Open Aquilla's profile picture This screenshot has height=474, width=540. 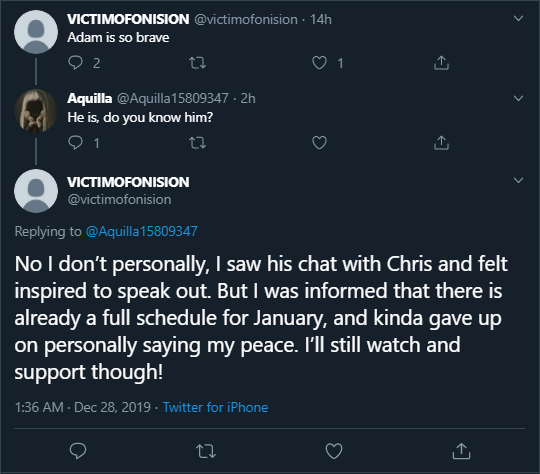tap(36, 111)
